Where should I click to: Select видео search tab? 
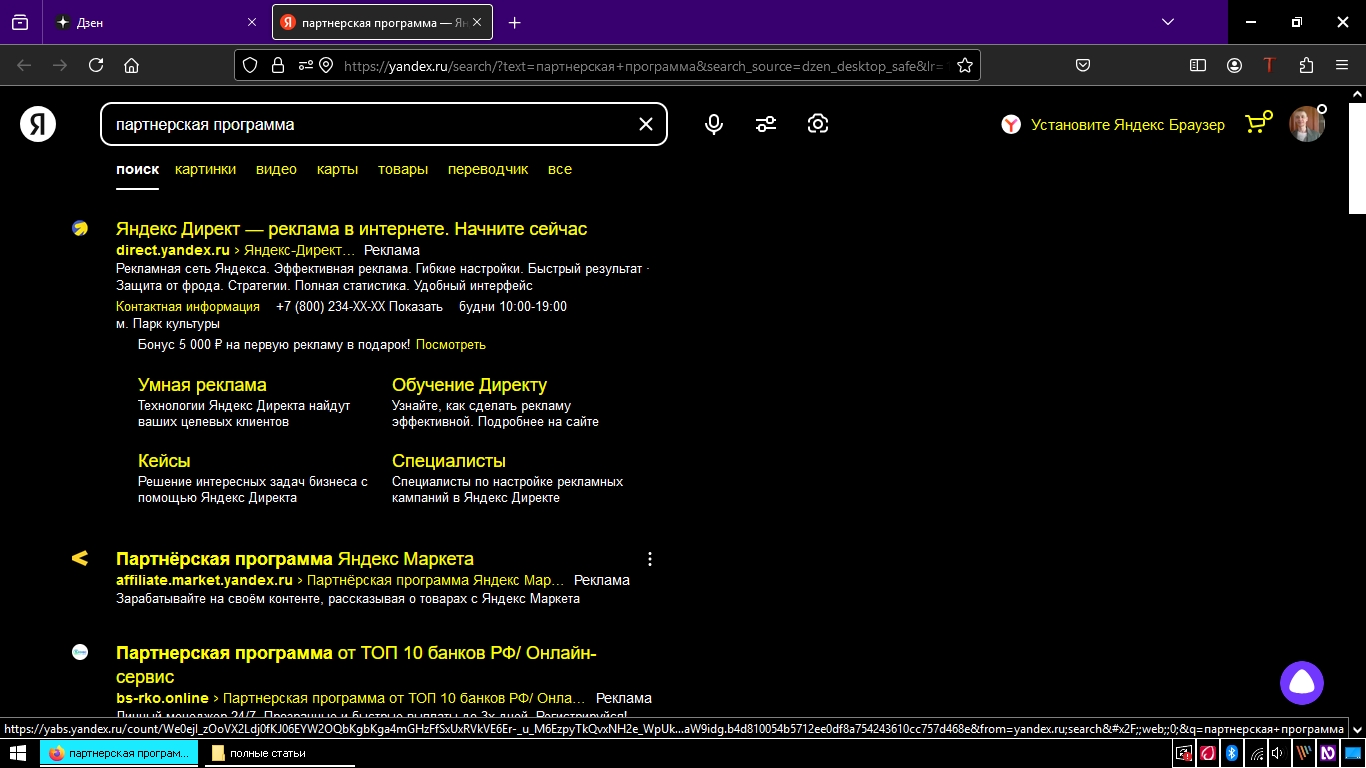[x=276, y=169]
